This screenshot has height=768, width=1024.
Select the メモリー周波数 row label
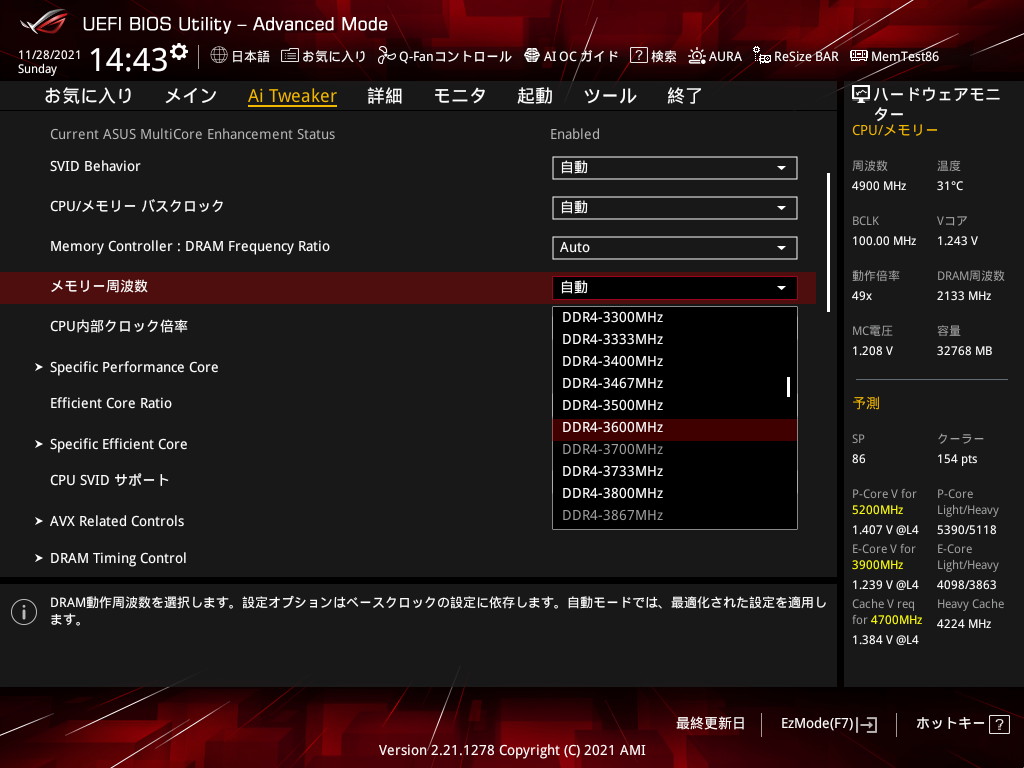99,287
